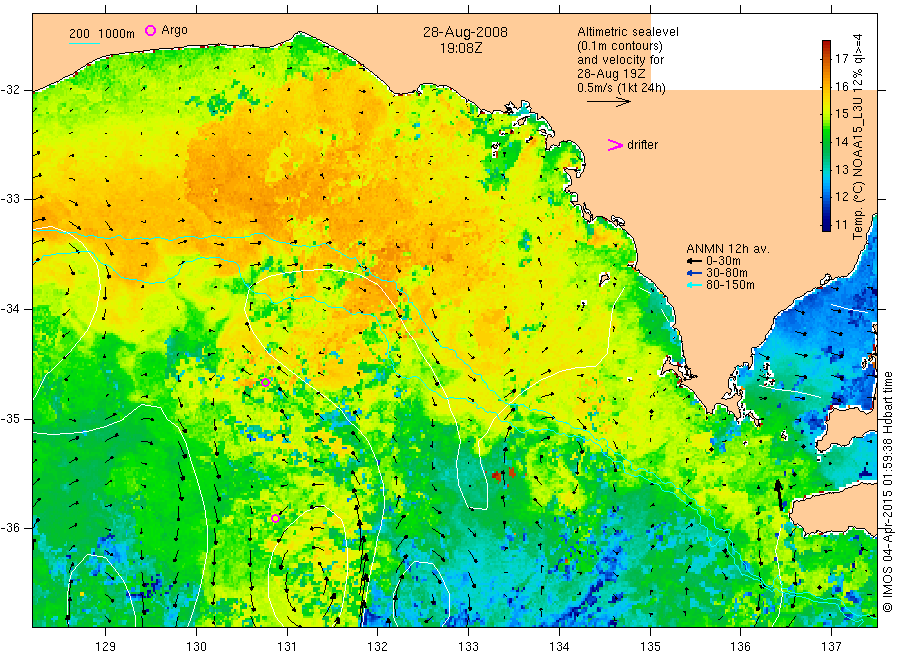The width and height of the screenshot is (900, 660).
Task: Click the magenta drifter arrowhead symbol
Action: 615,145
